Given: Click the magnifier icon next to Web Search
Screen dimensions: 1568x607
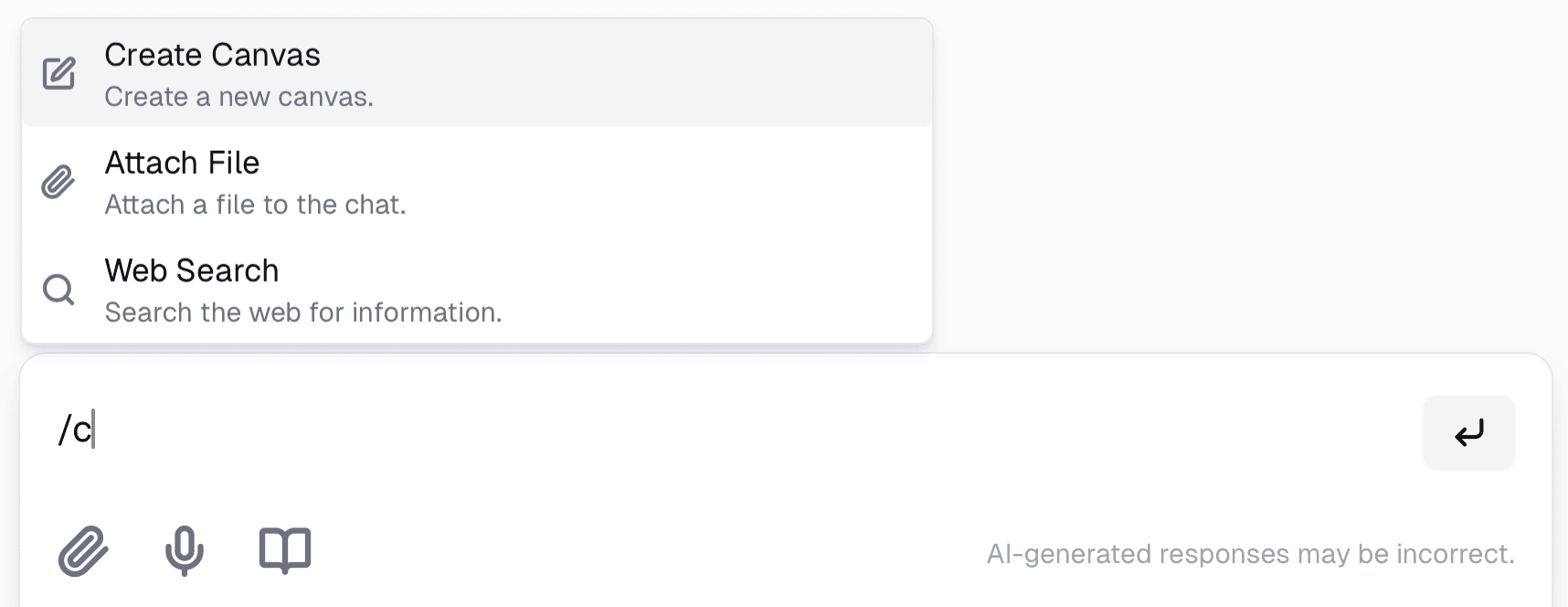Looking at the screenshot, I should pyautogui.click(x=58, y=290).
